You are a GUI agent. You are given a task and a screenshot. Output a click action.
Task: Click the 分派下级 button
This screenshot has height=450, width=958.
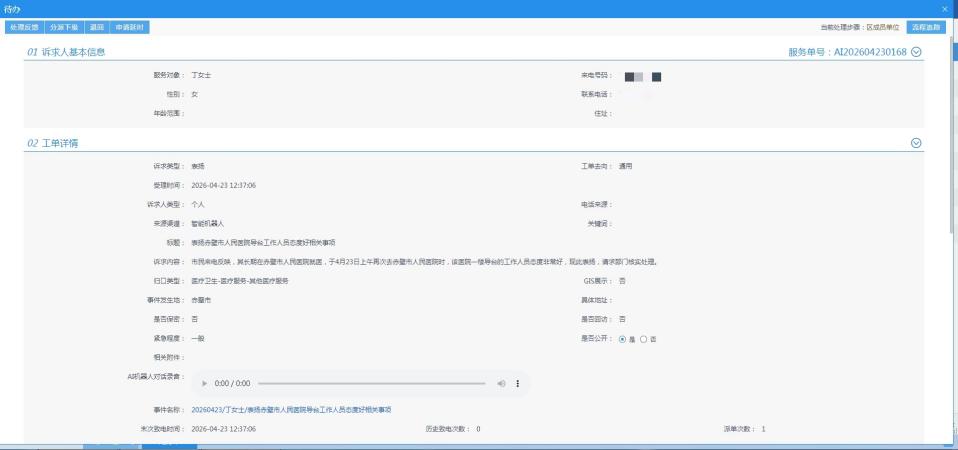pyautogui.click(x=64, y=27)
